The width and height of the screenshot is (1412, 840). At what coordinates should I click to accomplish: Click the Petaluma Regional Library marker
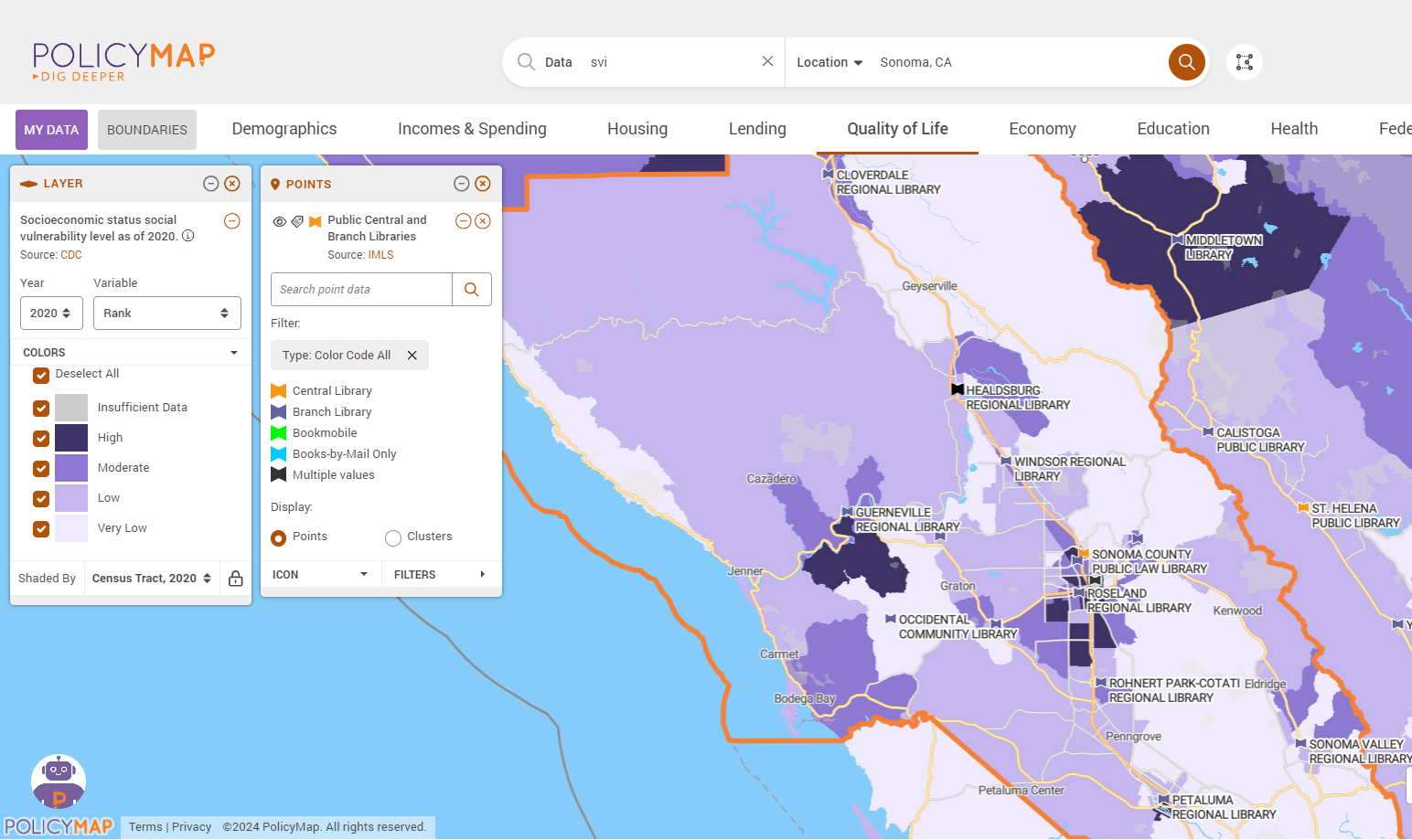(x=1164, y=800)
